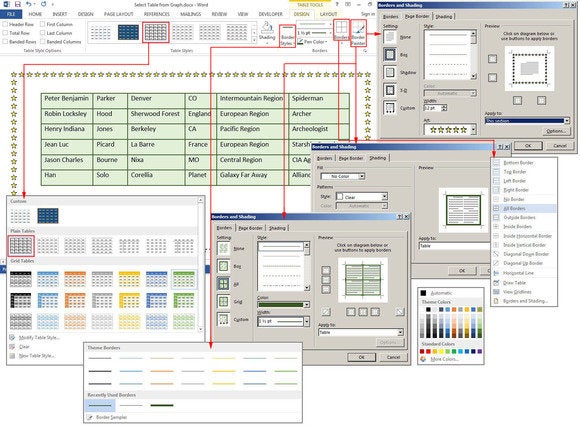Select Box setting in Page Border dialog
580x426 pixels.
(390, 54)
